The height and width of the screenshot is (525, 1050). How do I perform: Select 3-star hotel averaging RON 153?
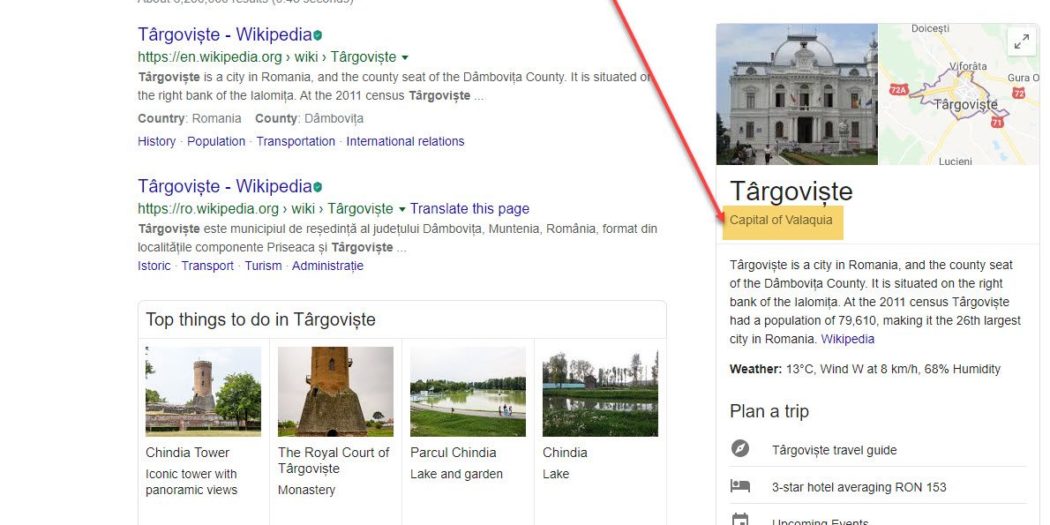[858, 487]
